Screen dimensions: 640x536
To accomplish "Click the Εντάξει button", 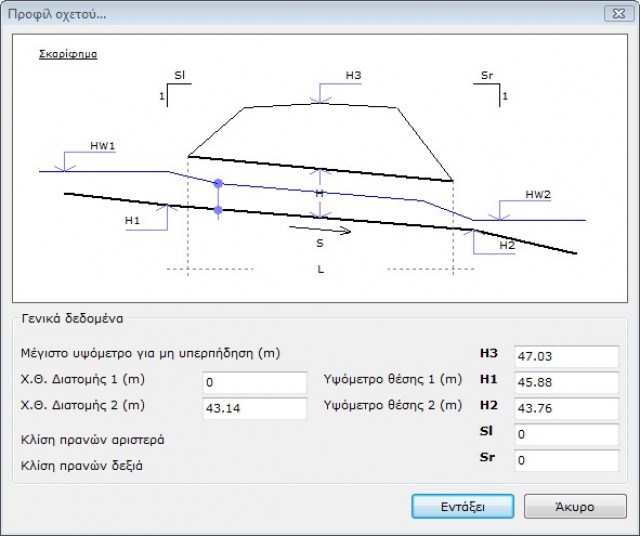I will (462, 506).
